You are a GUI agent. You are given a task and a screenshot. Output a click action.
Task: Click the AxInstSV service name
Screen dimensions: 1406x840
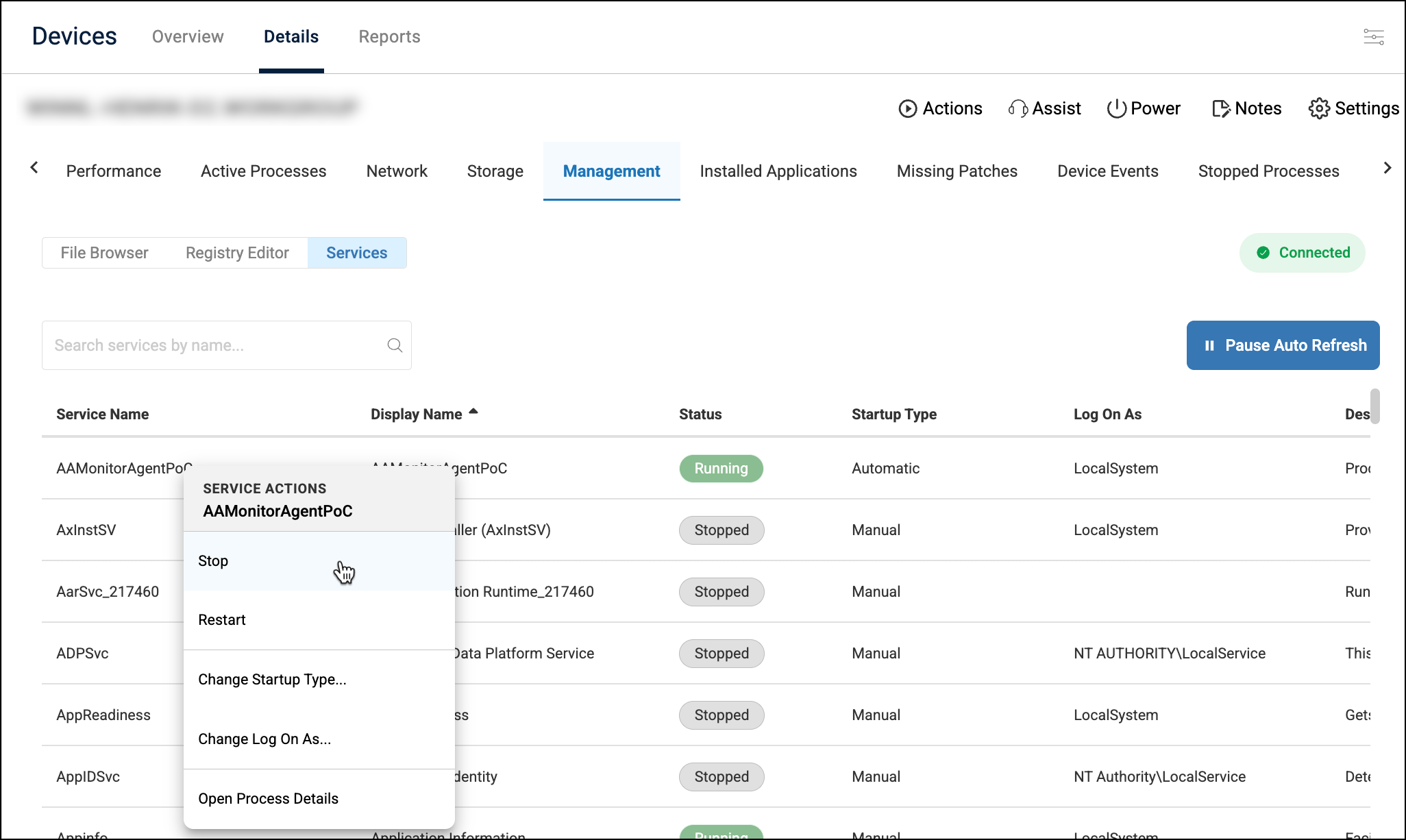[x=86, y=530]
